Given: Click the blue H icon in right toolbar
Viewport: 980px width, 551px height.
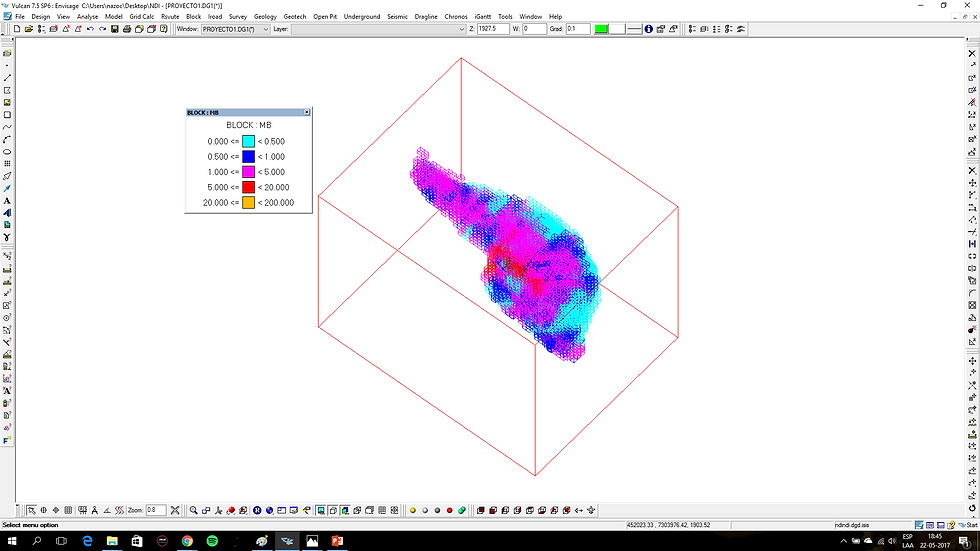Looking at the screenshot, I should tap(972, 244).
